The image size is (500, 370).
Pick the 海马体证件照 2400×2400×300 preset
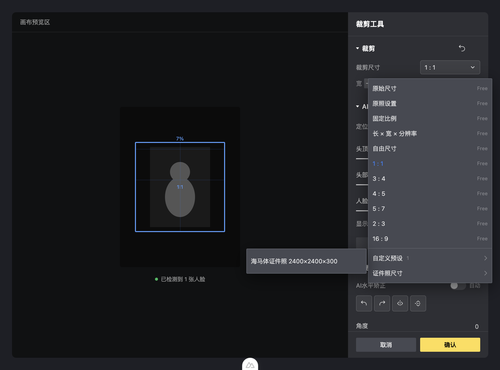(306, 261)
